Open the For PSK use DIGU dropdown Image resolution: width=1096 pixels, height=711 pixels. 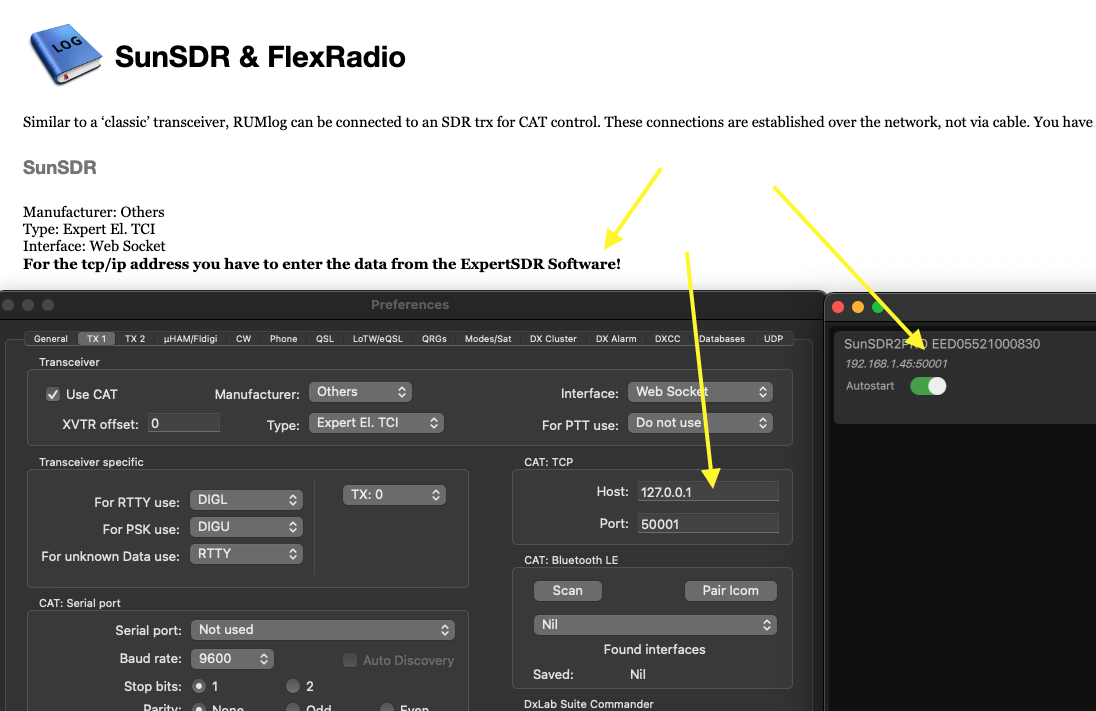246,526
